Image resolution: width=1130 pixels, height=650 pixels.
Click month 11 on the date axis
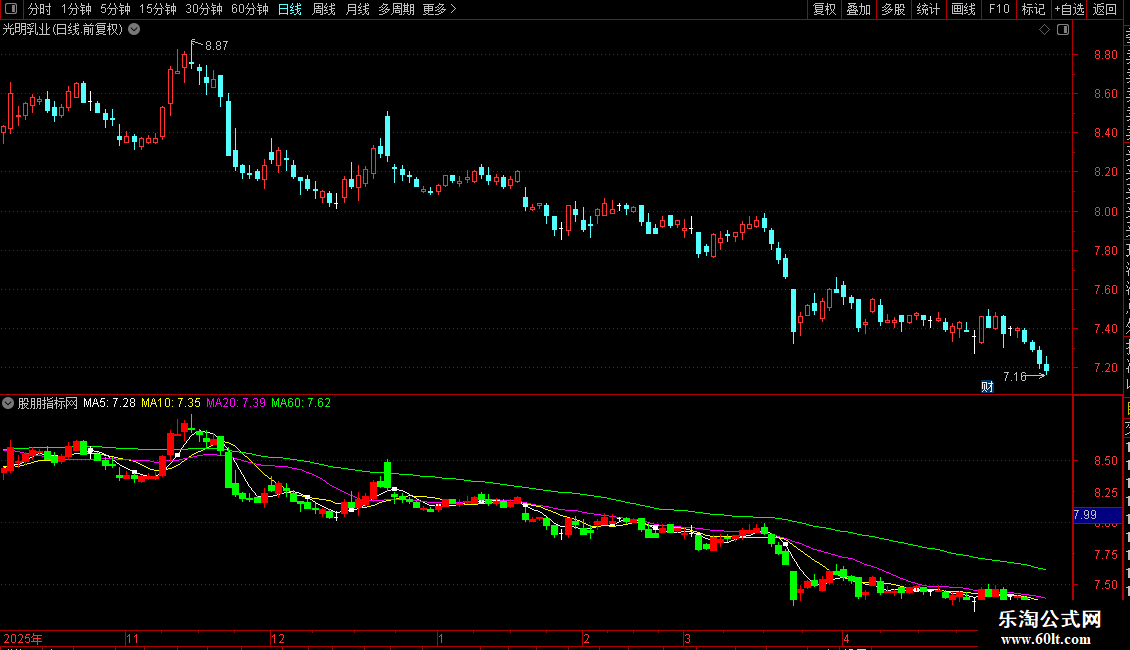[x=133, y=638]
